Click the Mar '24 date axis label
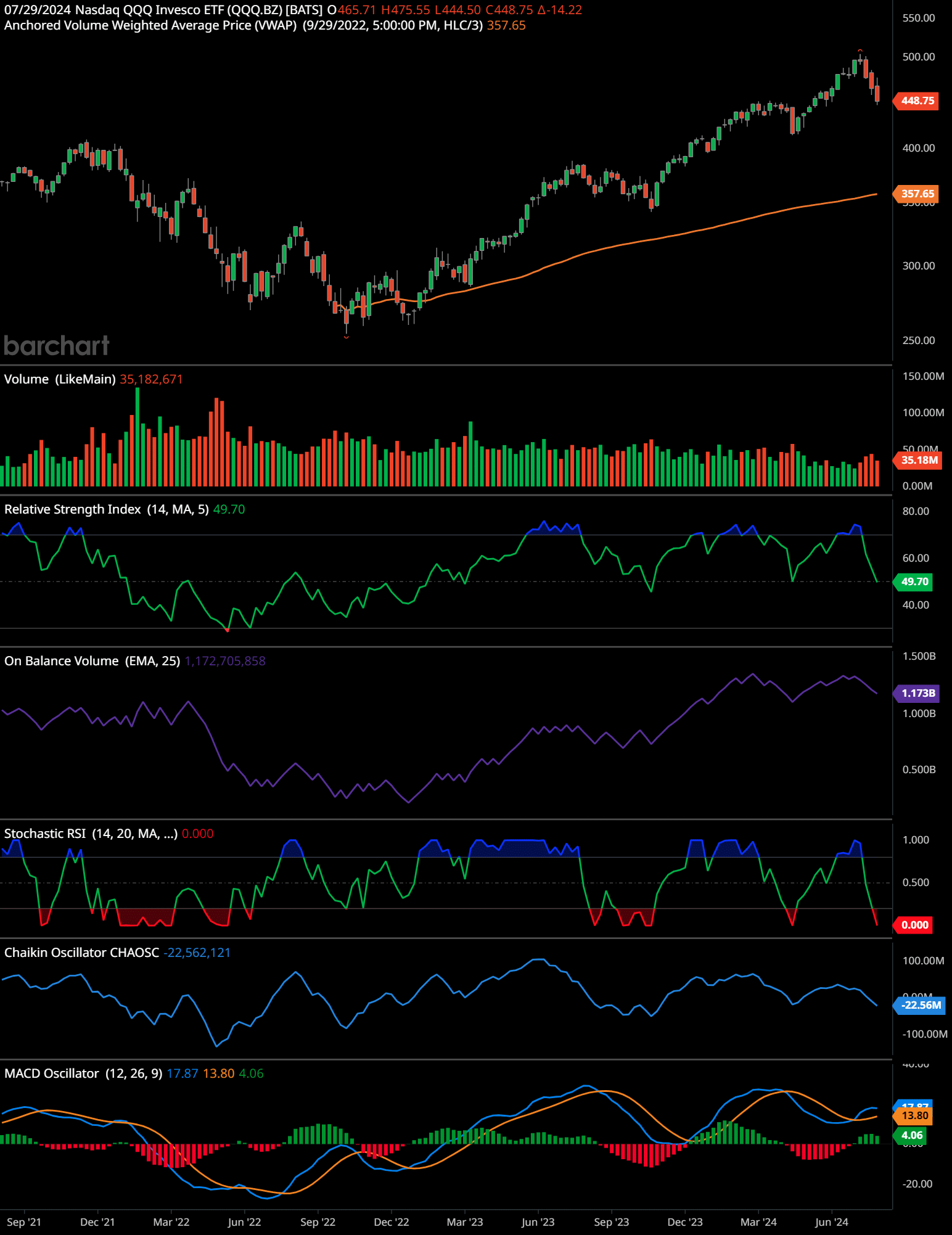 tap(758, 1222)
